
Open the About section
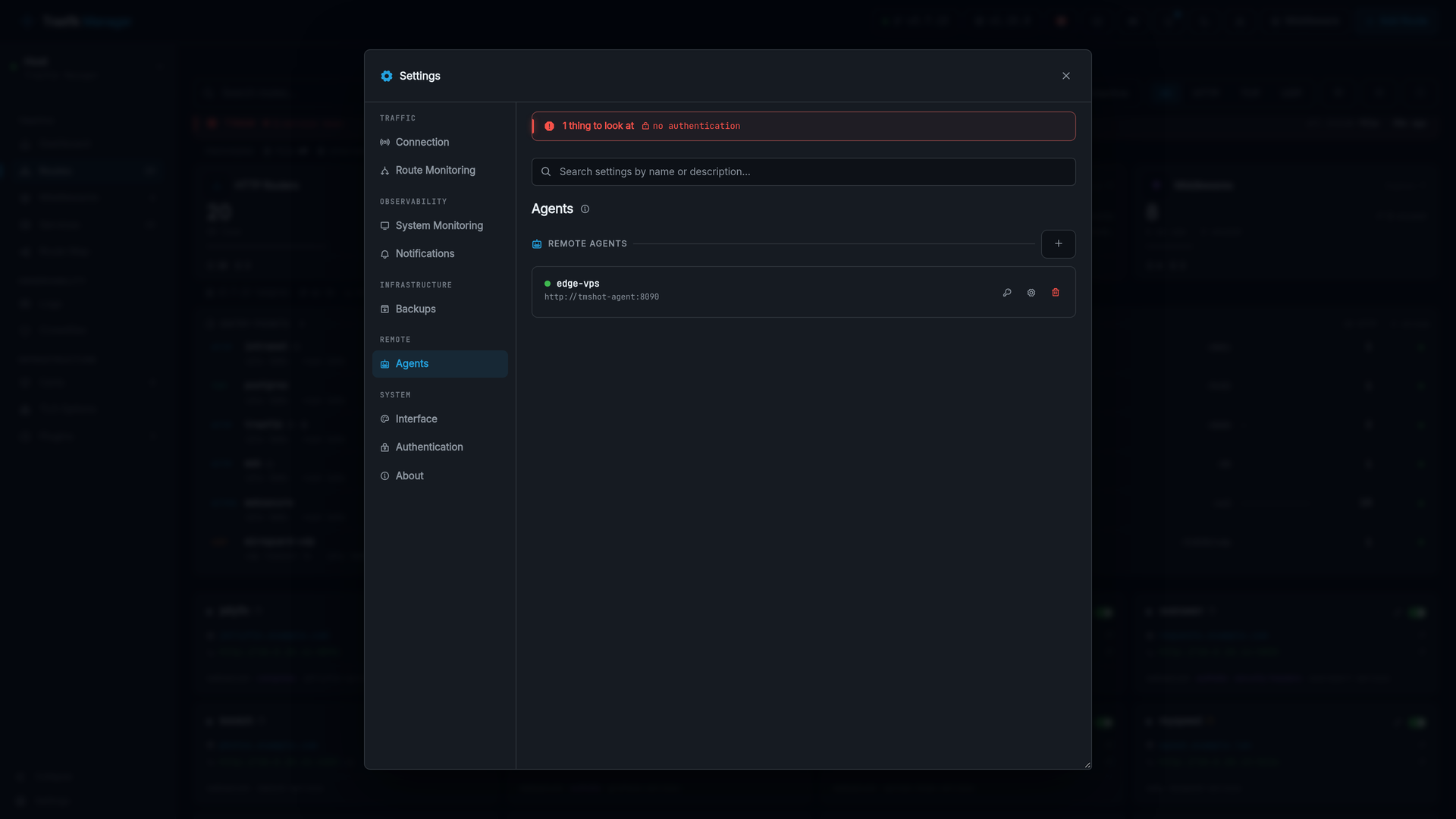click(440, 476)
